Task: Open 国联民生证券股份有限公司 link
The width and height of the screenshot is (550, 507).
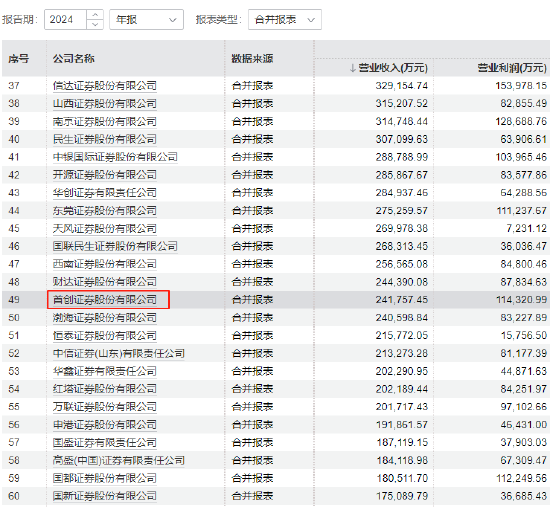Action: (x=115, y=246)
